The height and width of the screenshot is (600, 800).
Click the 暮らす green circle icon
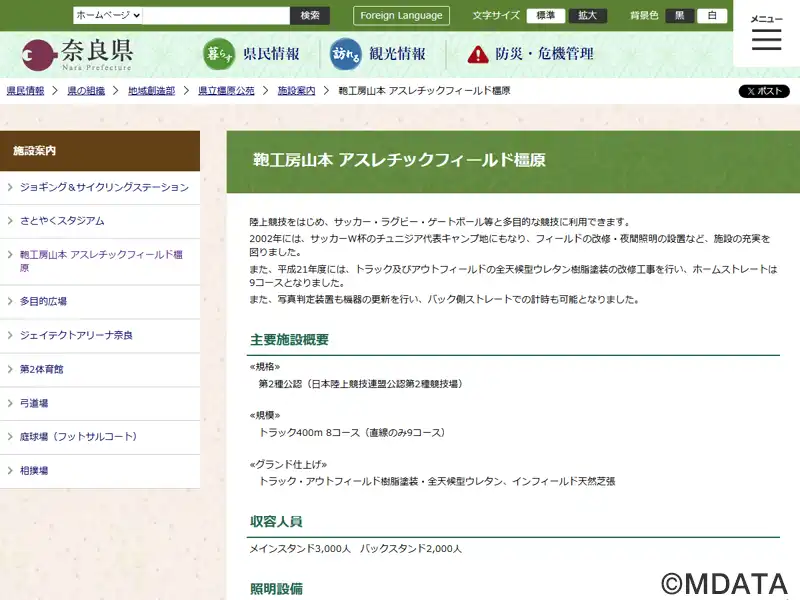click(x=219, y=54)
